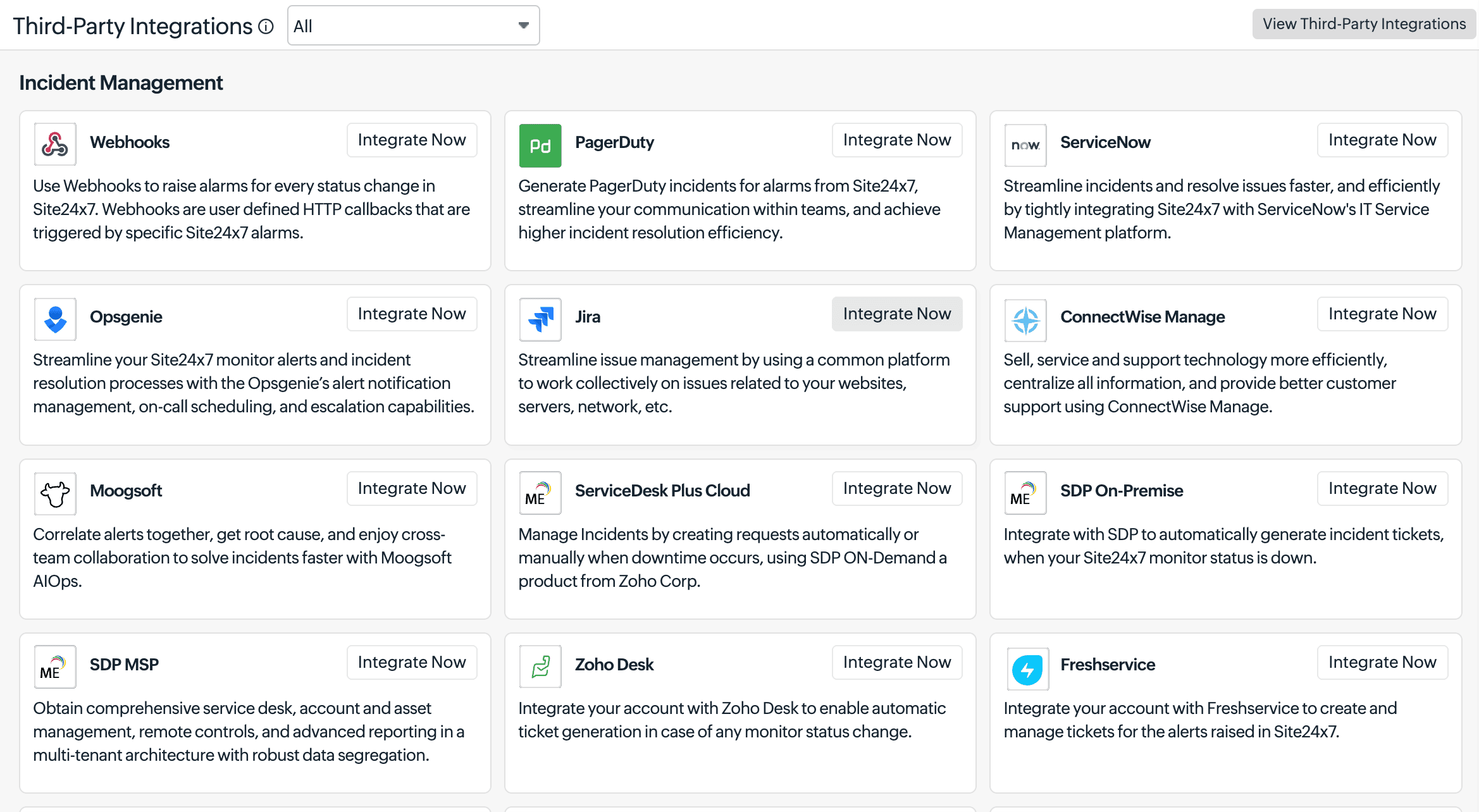Click the Webhooks description text

click(x=252, y=209)
